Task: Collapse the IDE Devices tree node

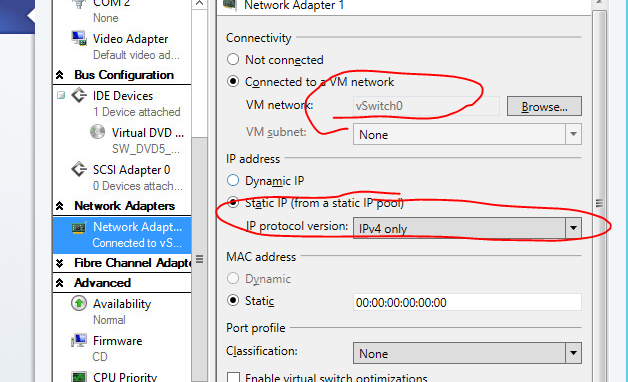Action: pos(61,95)
